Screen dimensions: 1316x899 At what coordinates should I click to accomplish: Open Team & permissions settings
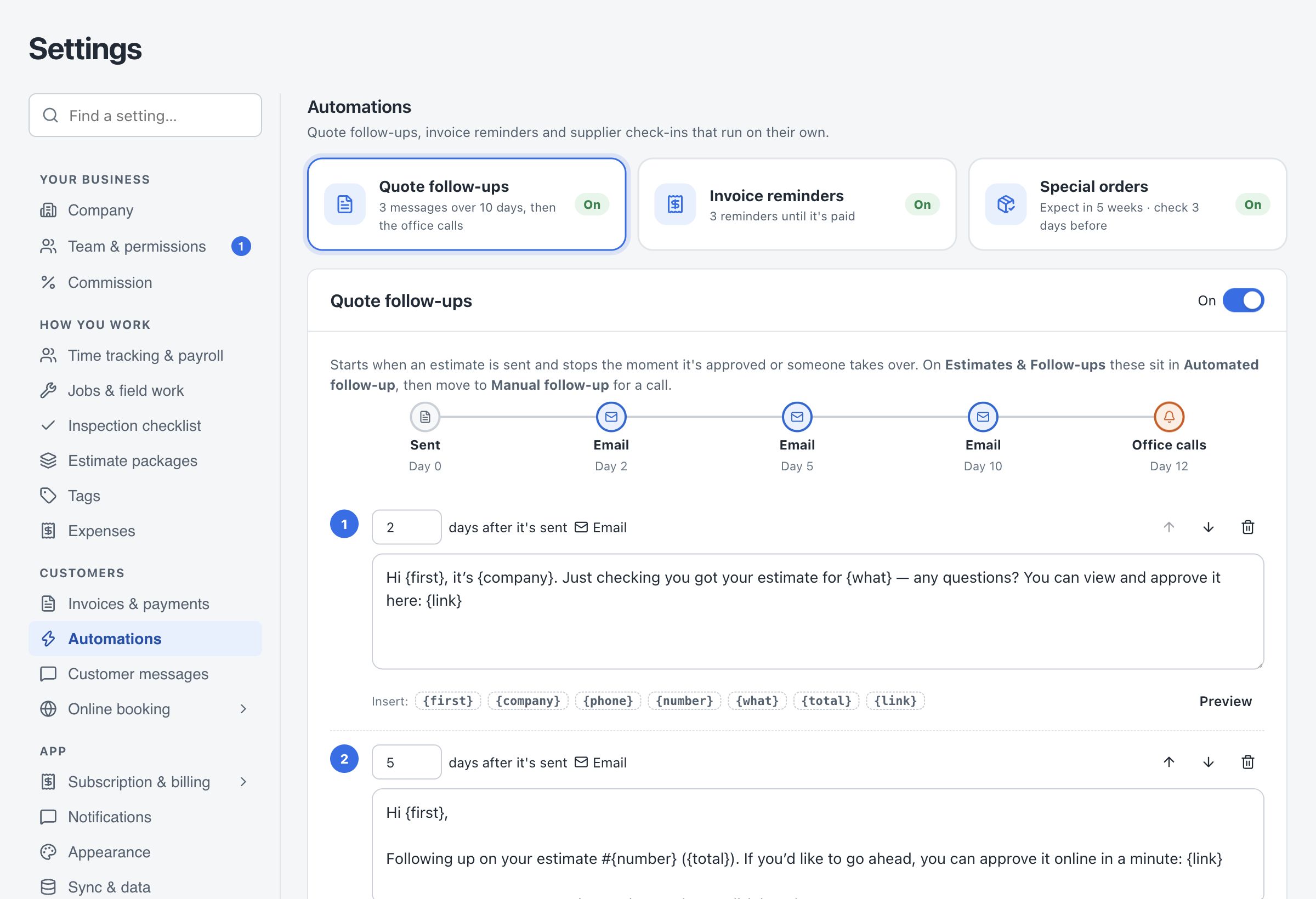145,246
